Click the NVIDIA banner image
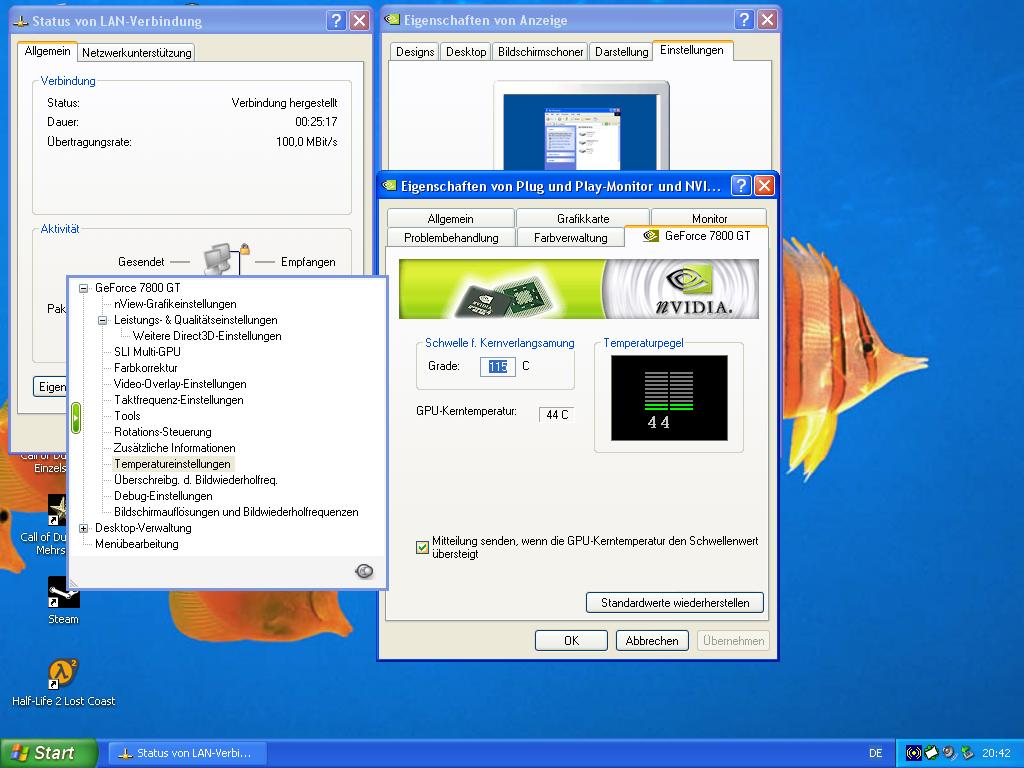Screen dimensions: 1024x768 tap(579, 289)
